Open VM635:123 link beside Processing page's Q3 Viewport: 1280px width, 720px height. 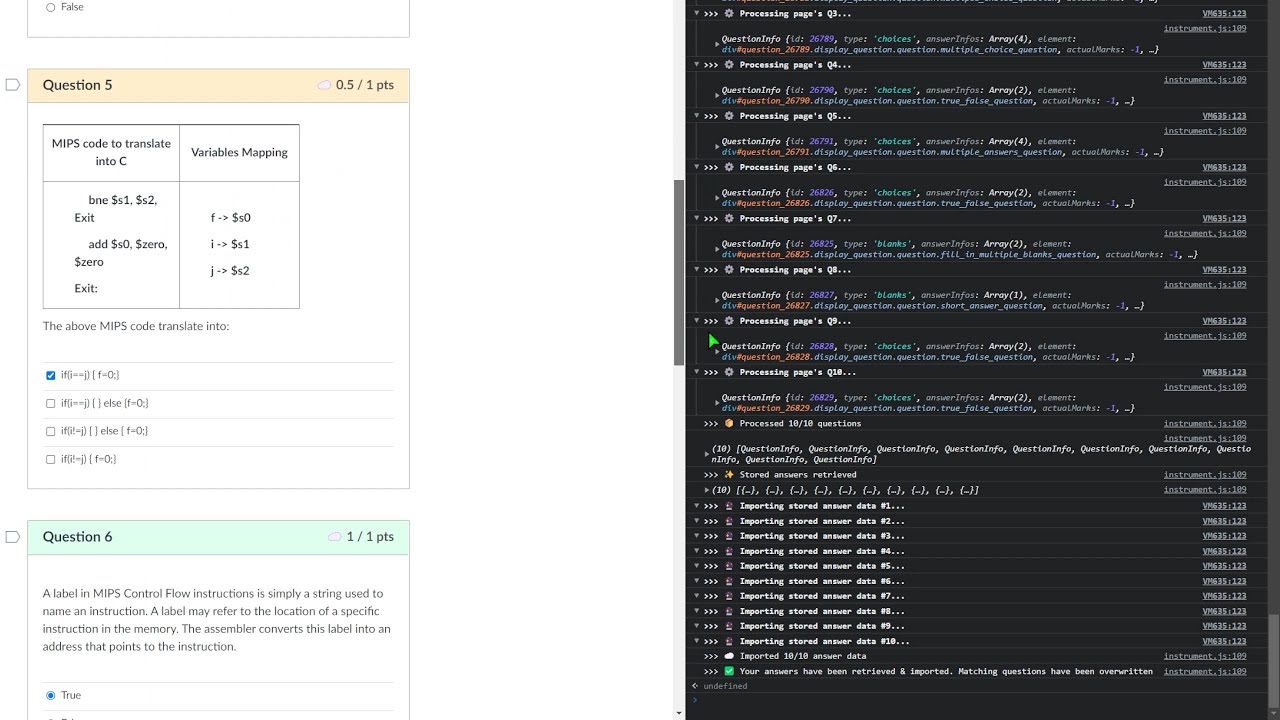coord(1224,14)
